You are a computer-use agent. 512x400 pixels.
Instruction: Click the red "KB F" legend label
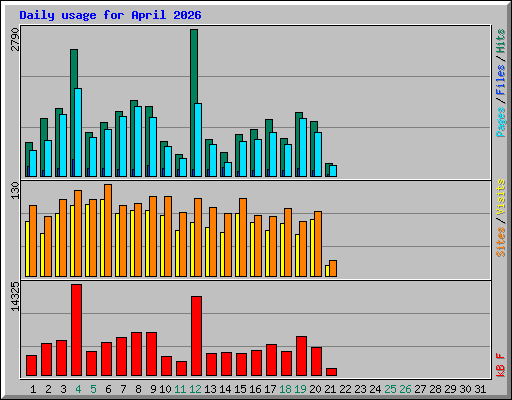tap(501, 365)
